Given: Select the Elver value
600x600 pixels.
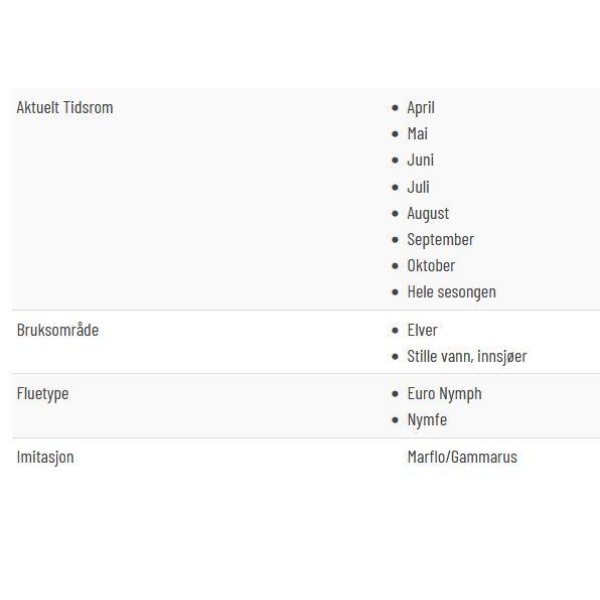Looking at the screenshot, I should pos(422,330).
